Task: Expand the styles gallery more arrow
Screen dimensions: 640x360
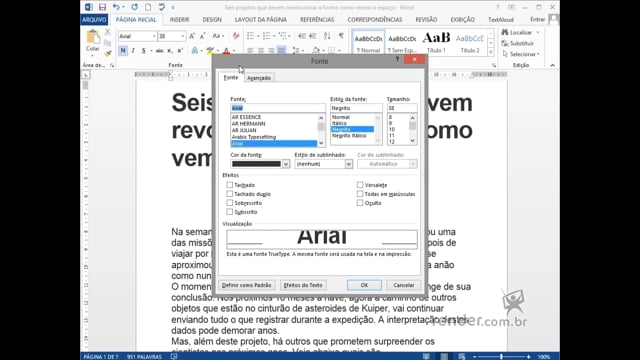Action: 491,52
